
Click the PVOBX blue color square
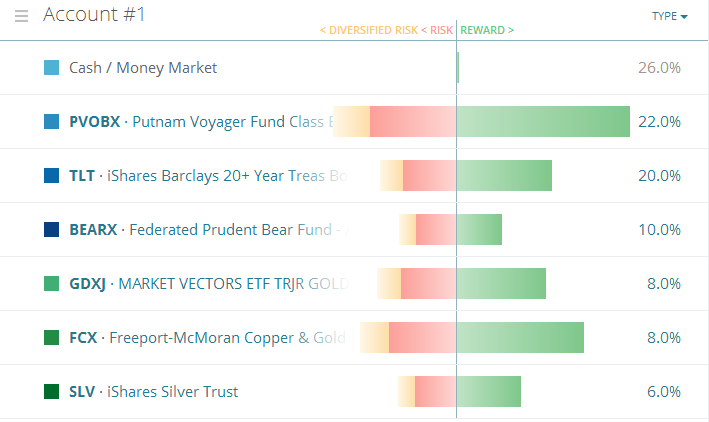pyautogui.click(x=52, y=122)
